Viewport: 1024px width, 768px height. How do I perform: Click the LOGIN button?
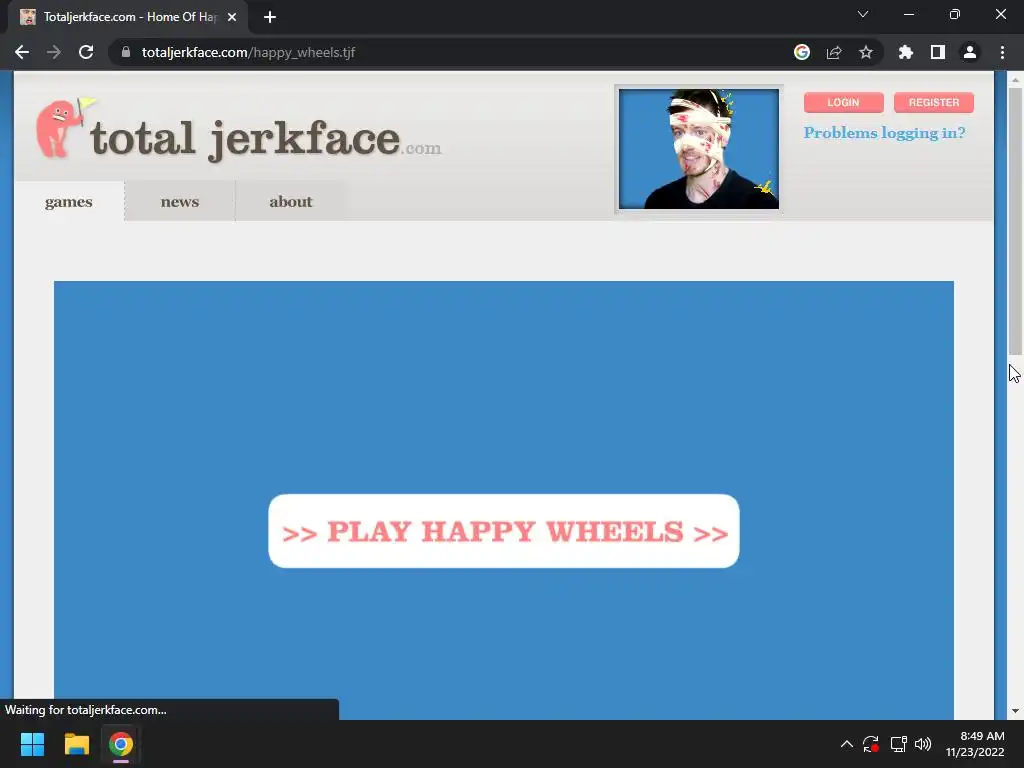(843, 103)
